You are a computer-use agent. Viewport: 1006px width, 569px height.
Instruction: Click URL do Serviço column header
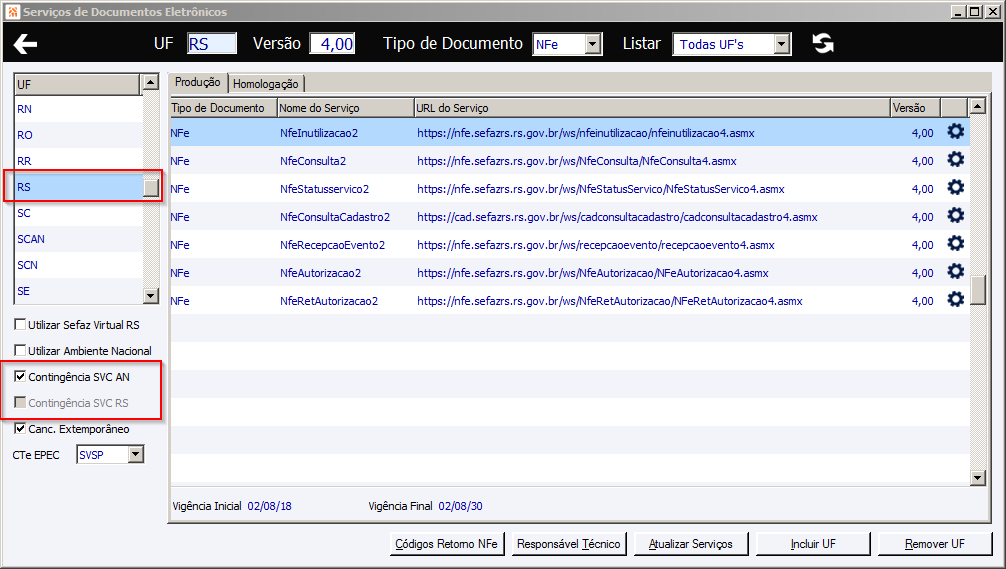pos(652,108)
